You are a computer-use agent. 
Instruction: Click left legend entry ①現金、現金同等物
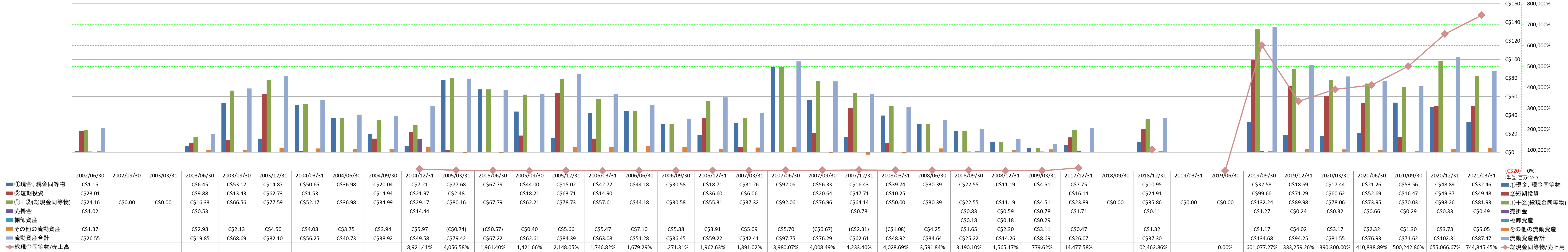pyautogui.click(x=35, y=184)
